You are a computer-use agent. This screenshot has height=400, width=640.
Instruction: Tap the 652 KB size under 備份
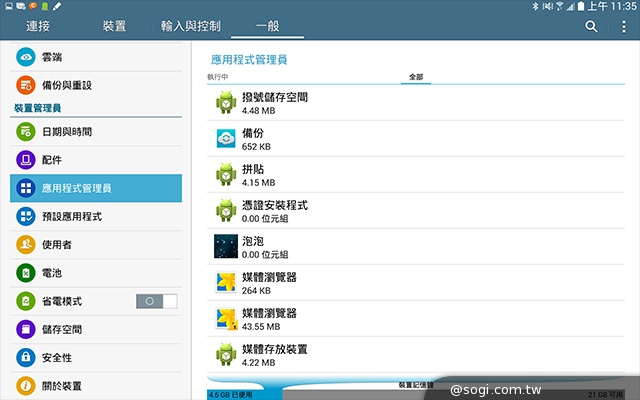point(256,147)
